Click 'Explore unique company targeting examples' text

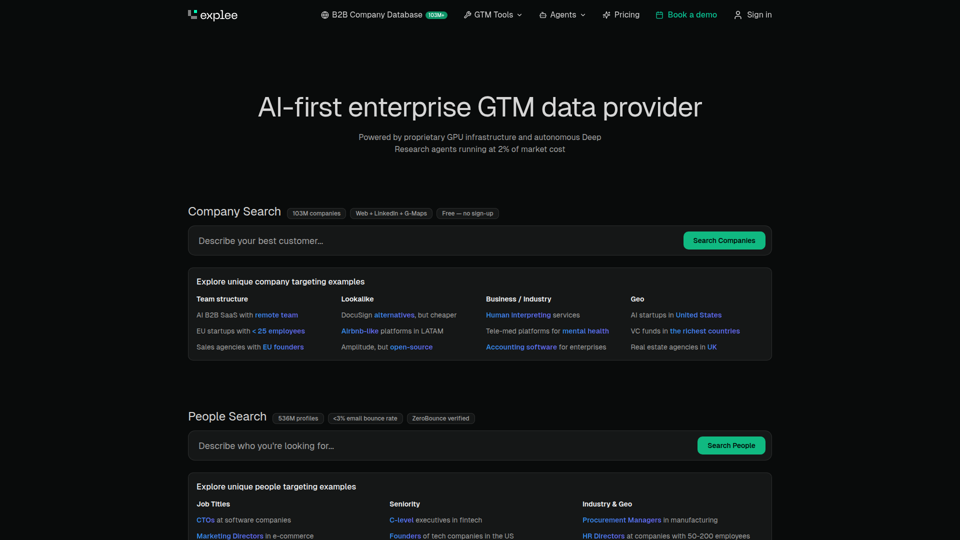click(x=280, y=282)
